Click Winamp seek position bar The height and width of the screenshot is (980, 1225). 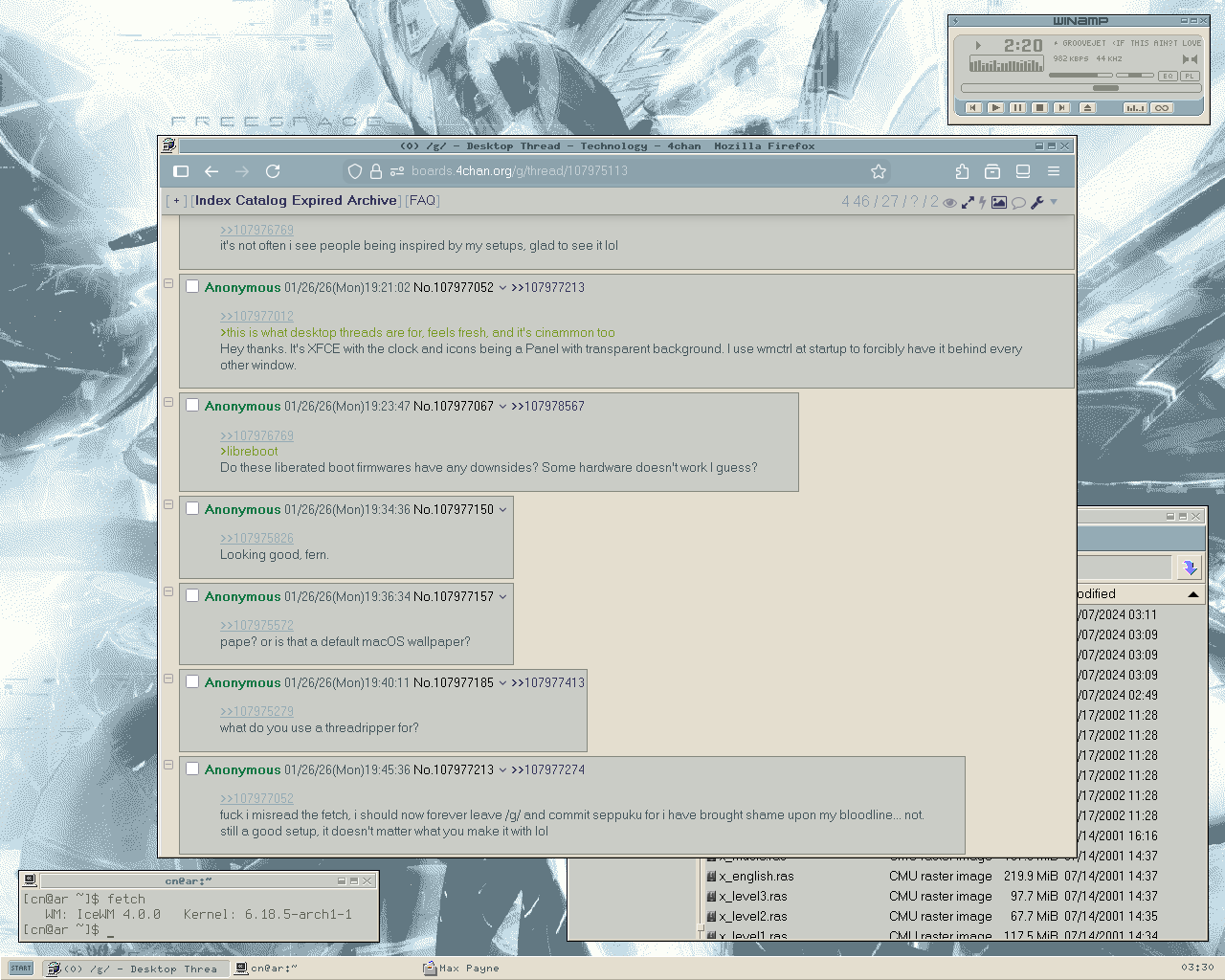point(1080,88)
